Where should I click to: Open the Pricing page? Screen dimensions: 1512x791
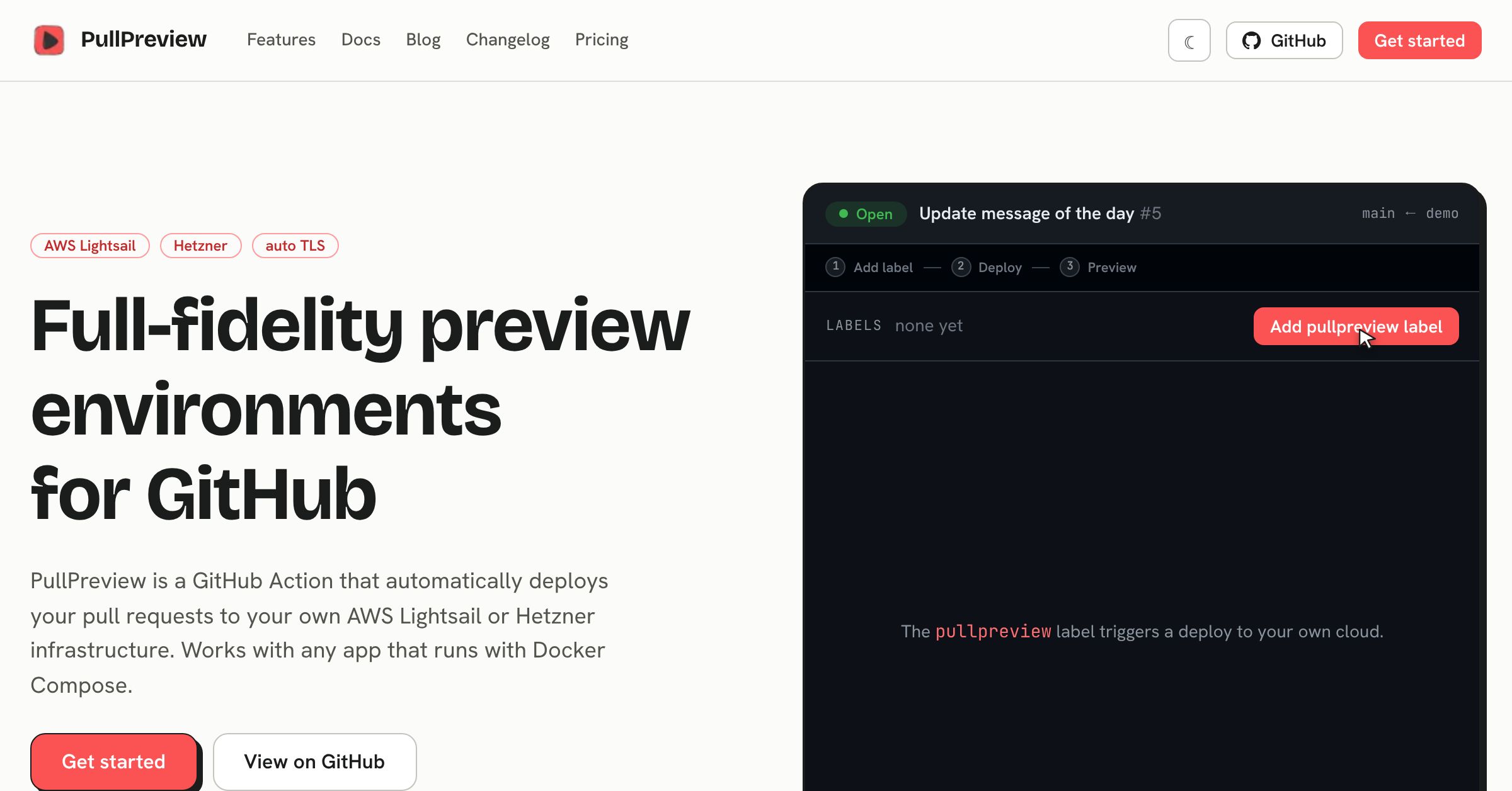602,40
